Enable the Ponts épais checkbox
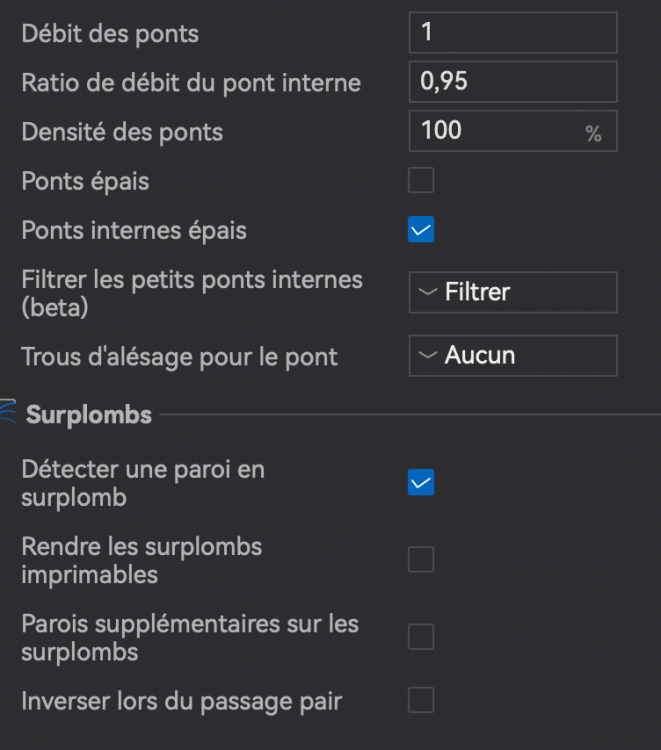Screen dimensions: 661x750 pyautogui.click(x=421, y=181)
